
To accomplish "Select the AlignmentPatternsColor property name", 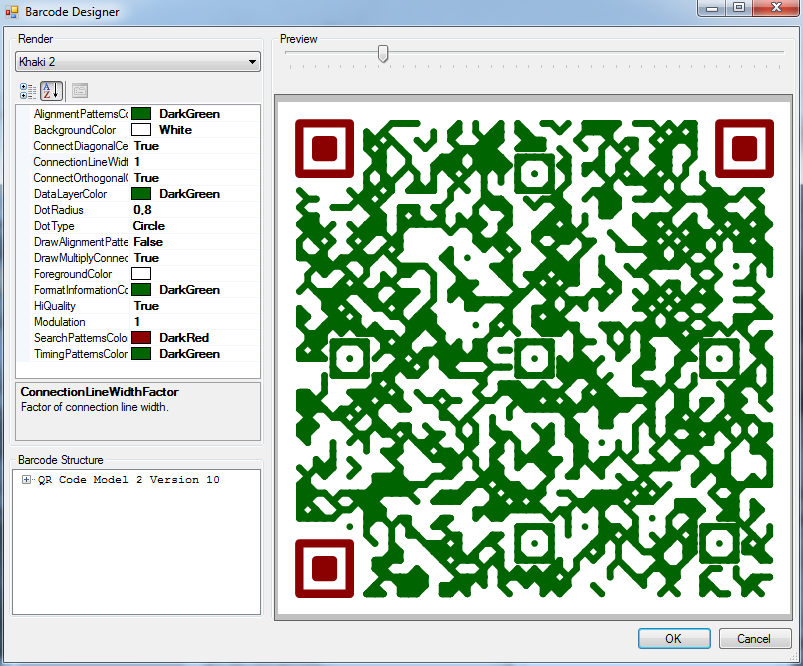I will click(x=81, y=114).
